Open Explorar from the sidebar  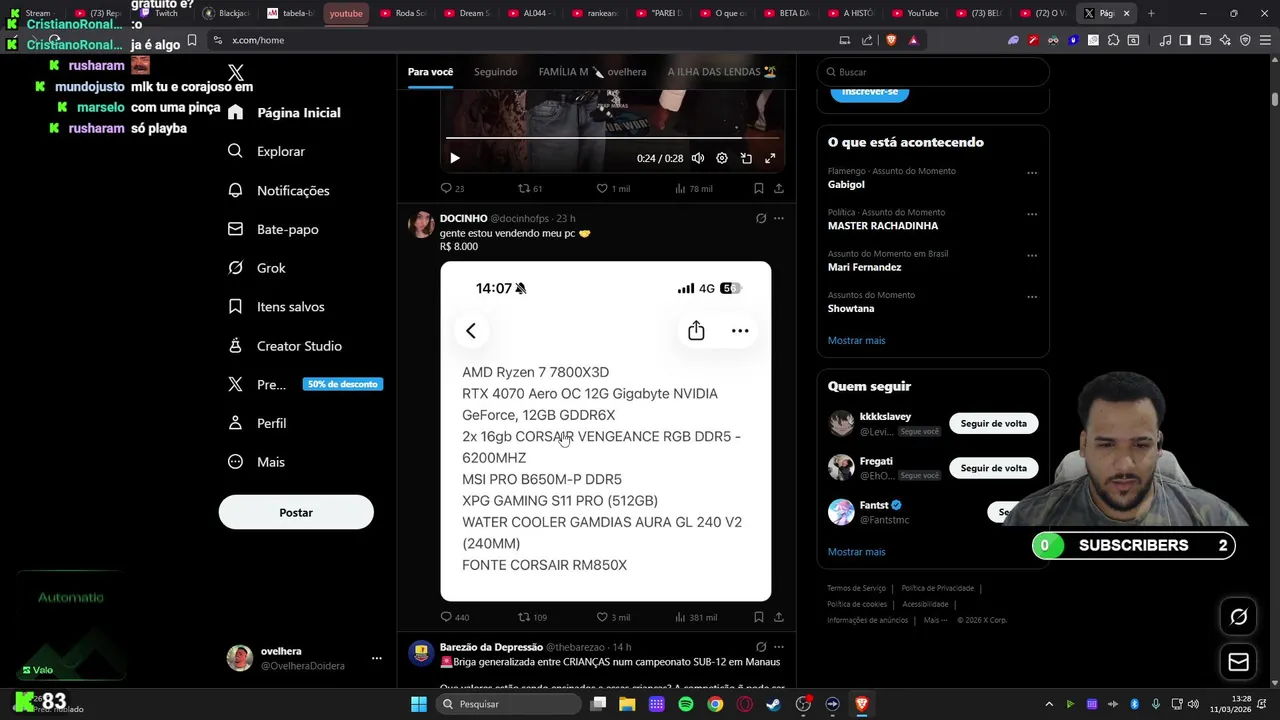(x=266, y=151)
